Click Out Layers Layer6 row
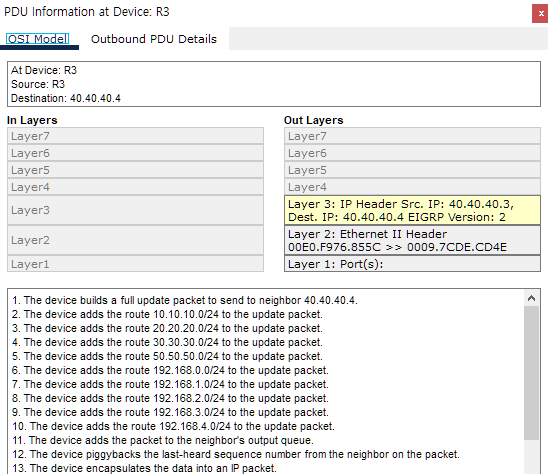Viewport: 548px width, 474px height. pyautogui.click(x=412, y=153)
